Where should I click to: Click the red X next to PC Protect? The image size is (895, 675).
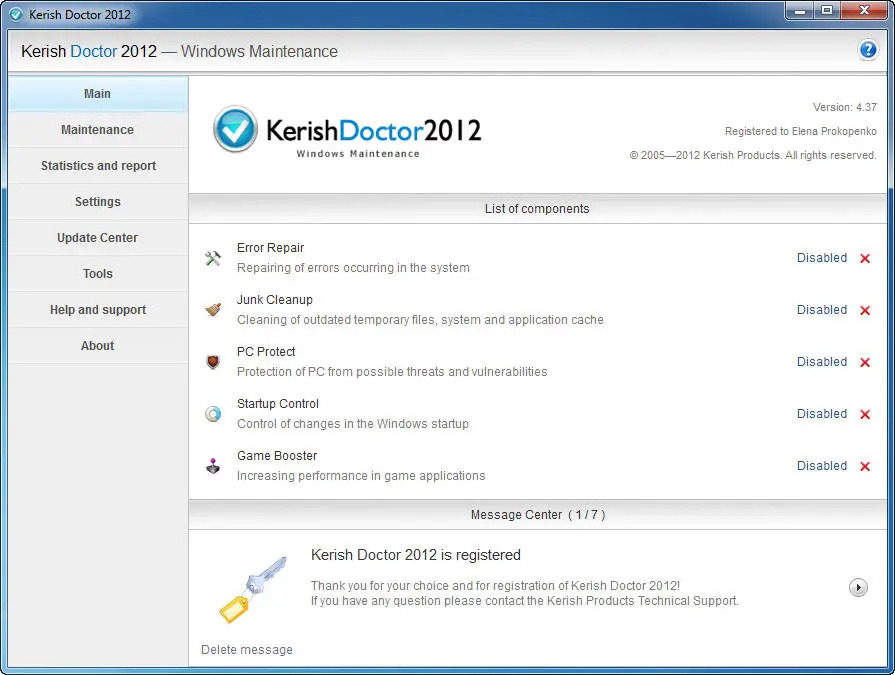coord(865,362)
